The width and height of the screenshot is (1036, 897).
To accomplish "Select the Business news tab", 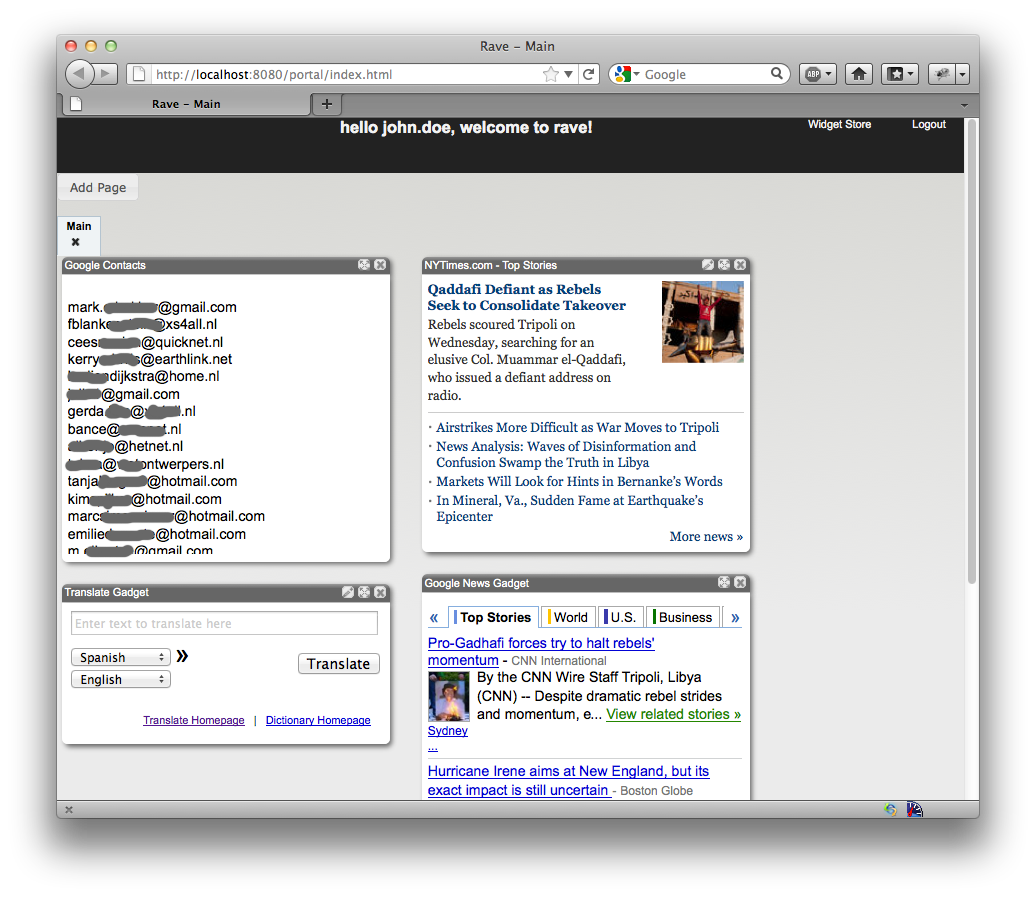I will pos(684,617).
